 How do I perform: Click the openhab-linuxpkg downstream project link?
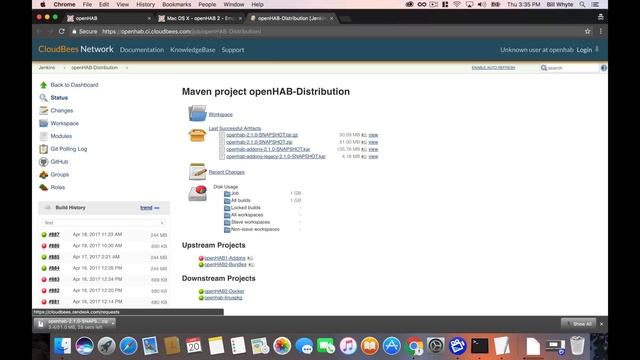223,298
